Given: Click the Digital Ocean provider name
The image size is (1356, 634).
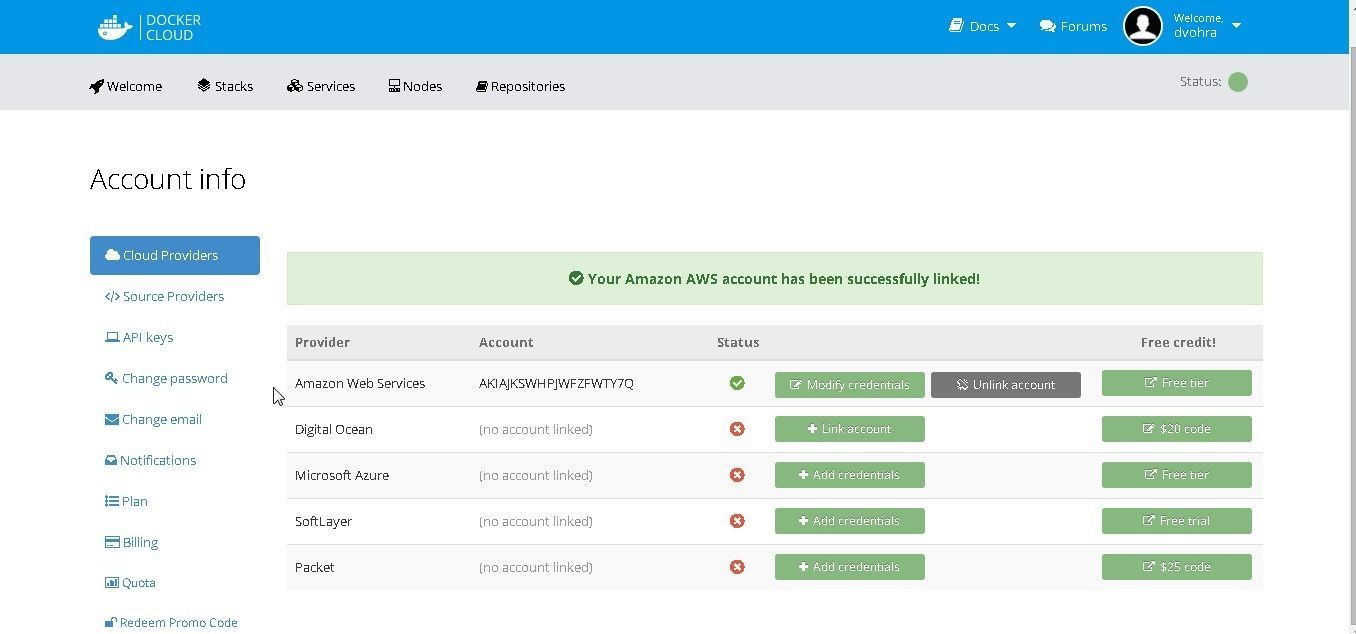Looking at the screenshot, I should (334, 429).
